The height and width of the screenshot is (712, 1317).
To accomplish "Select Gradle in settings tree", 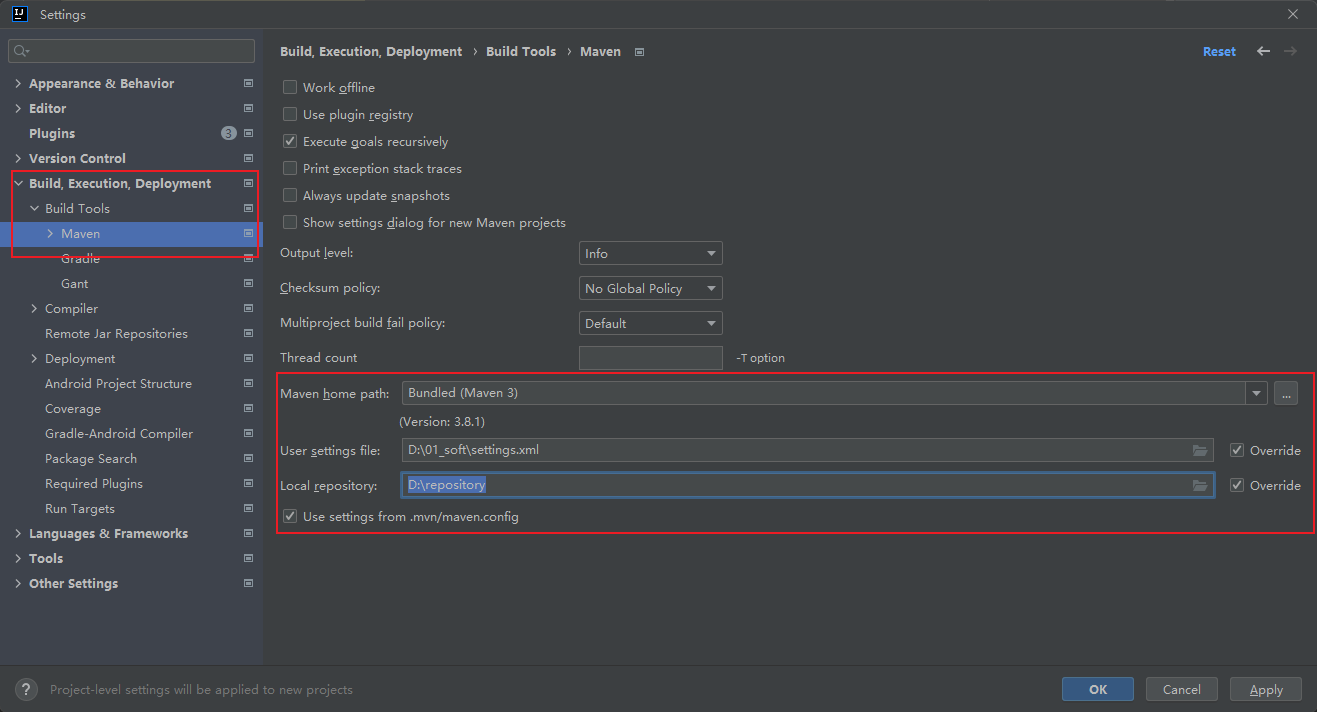I will tap(80, 259).
